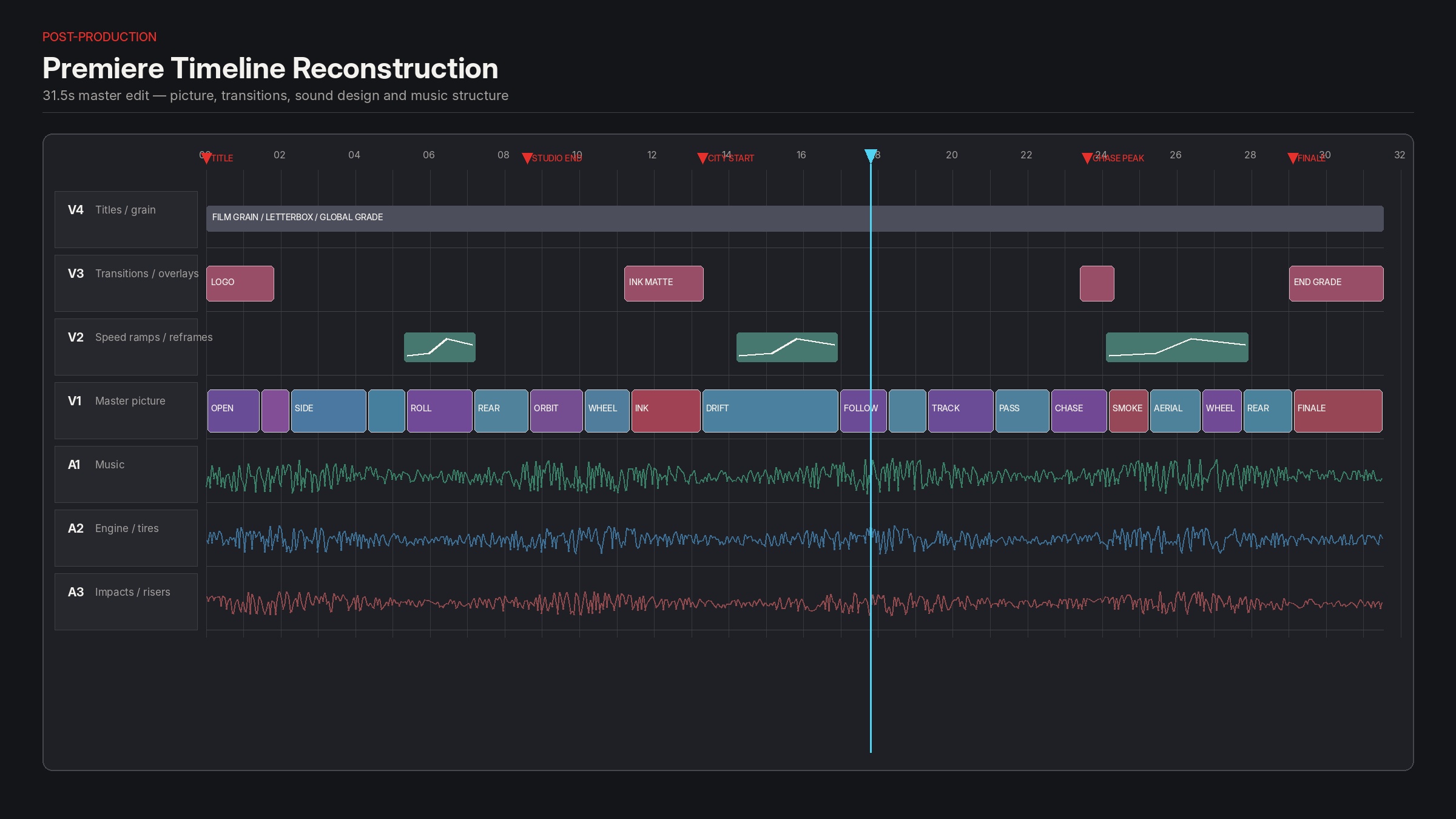Click the 12 mark on the time ruler

pos(652,155)
